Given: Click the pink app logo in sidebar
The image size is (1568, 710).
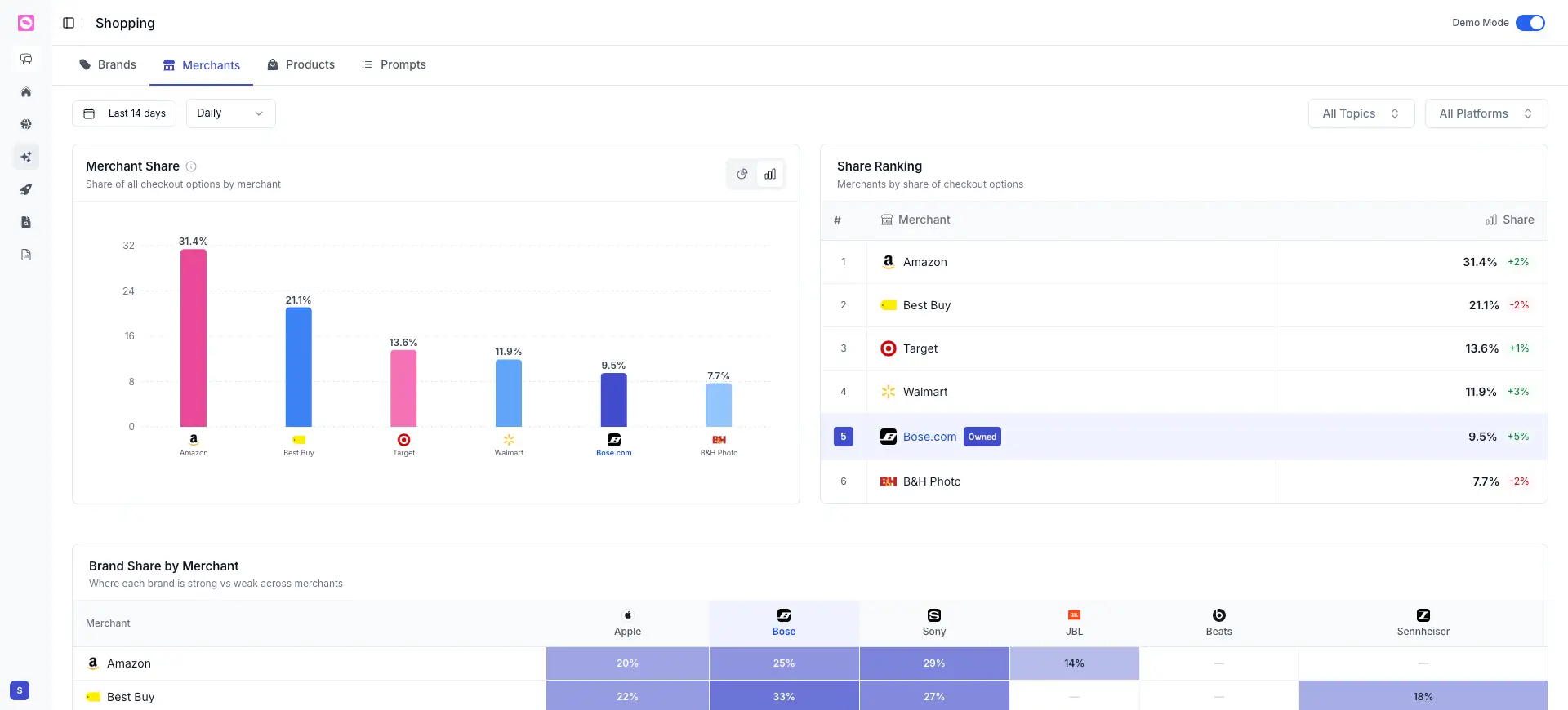Looking at the screenshot, I should (x=26, y=23).
